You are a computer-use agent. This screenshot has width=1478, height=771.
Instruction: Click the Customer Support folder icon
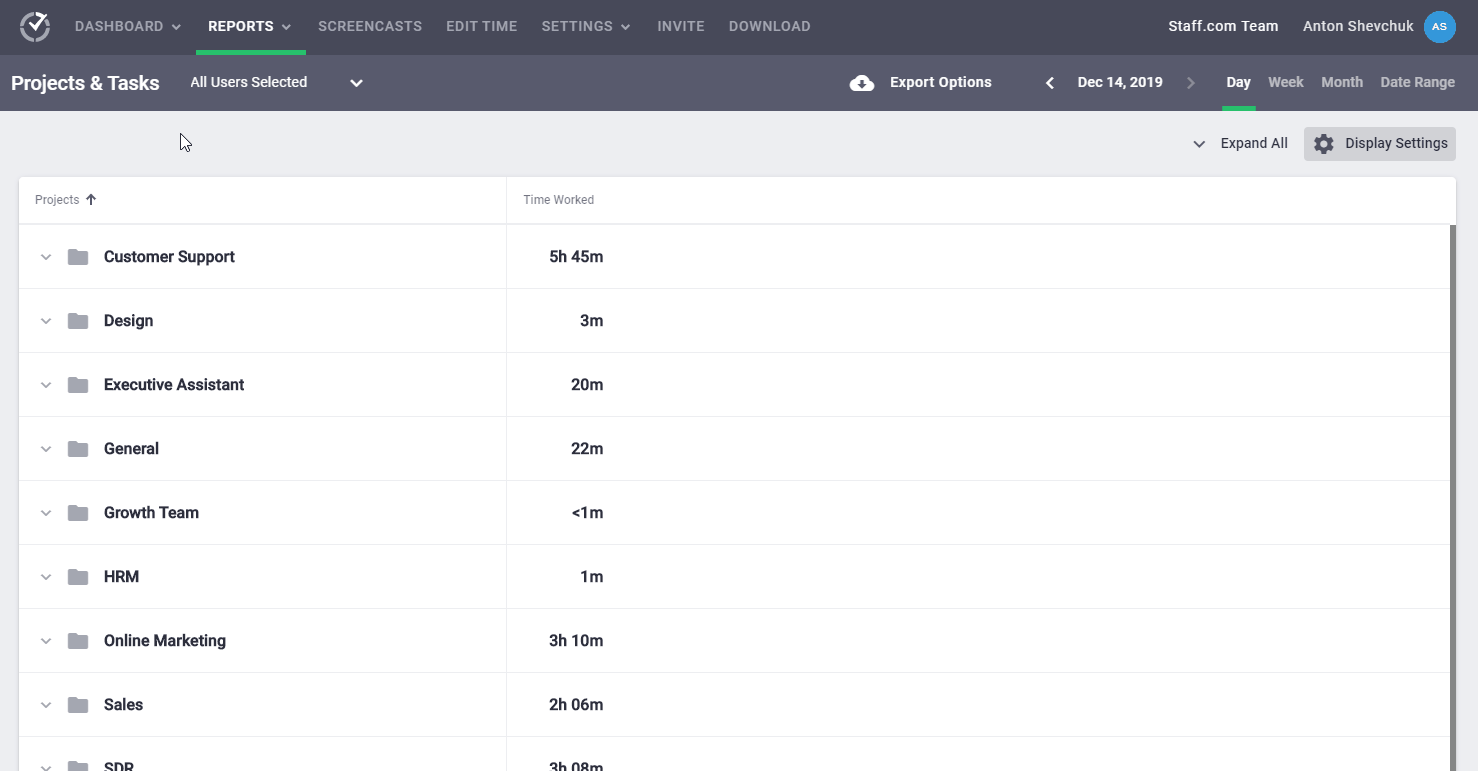click(x=78, y=257)
